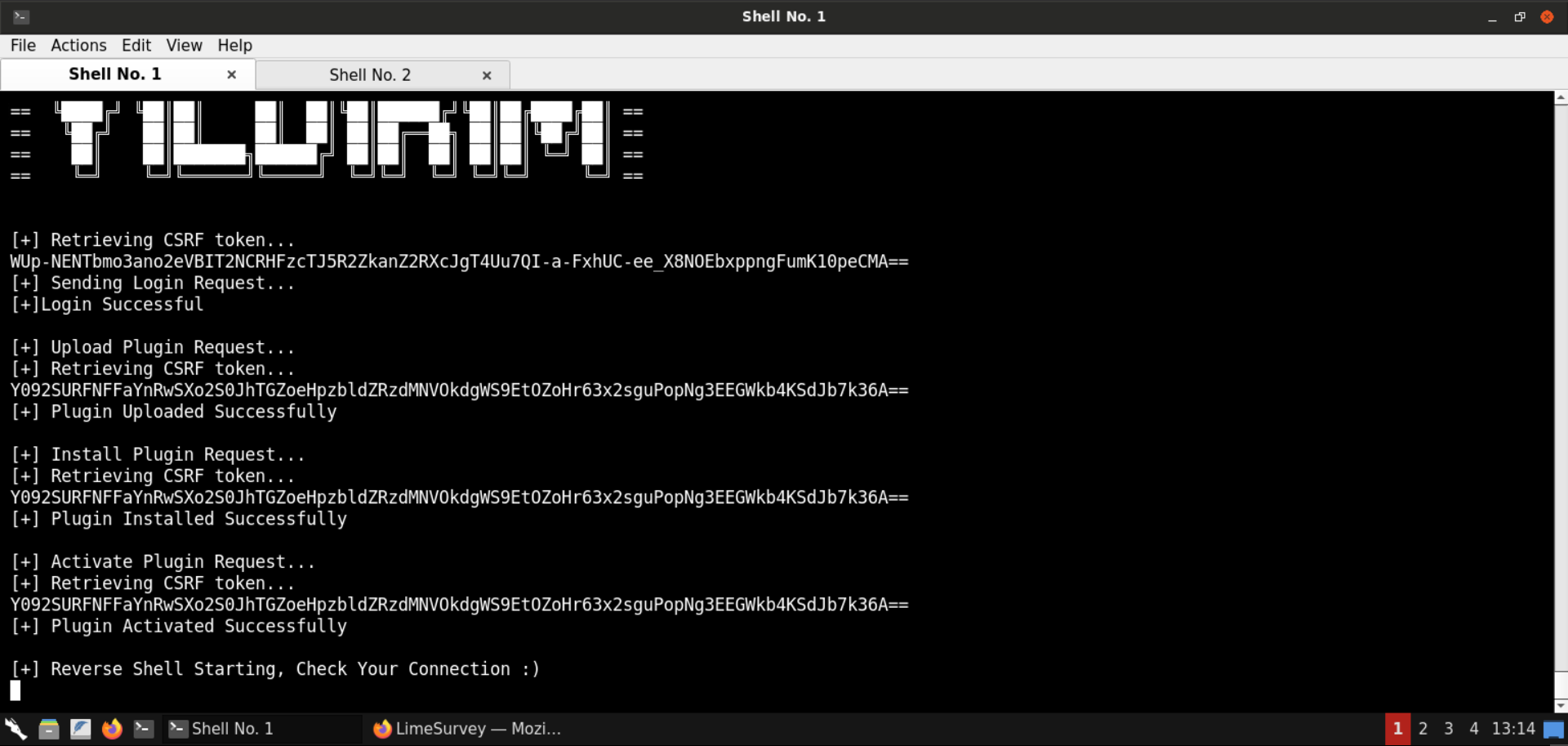Open the Actions menu
Image resolution: width=1568 pixels, height=746 pixels.
tap(78, 46)
